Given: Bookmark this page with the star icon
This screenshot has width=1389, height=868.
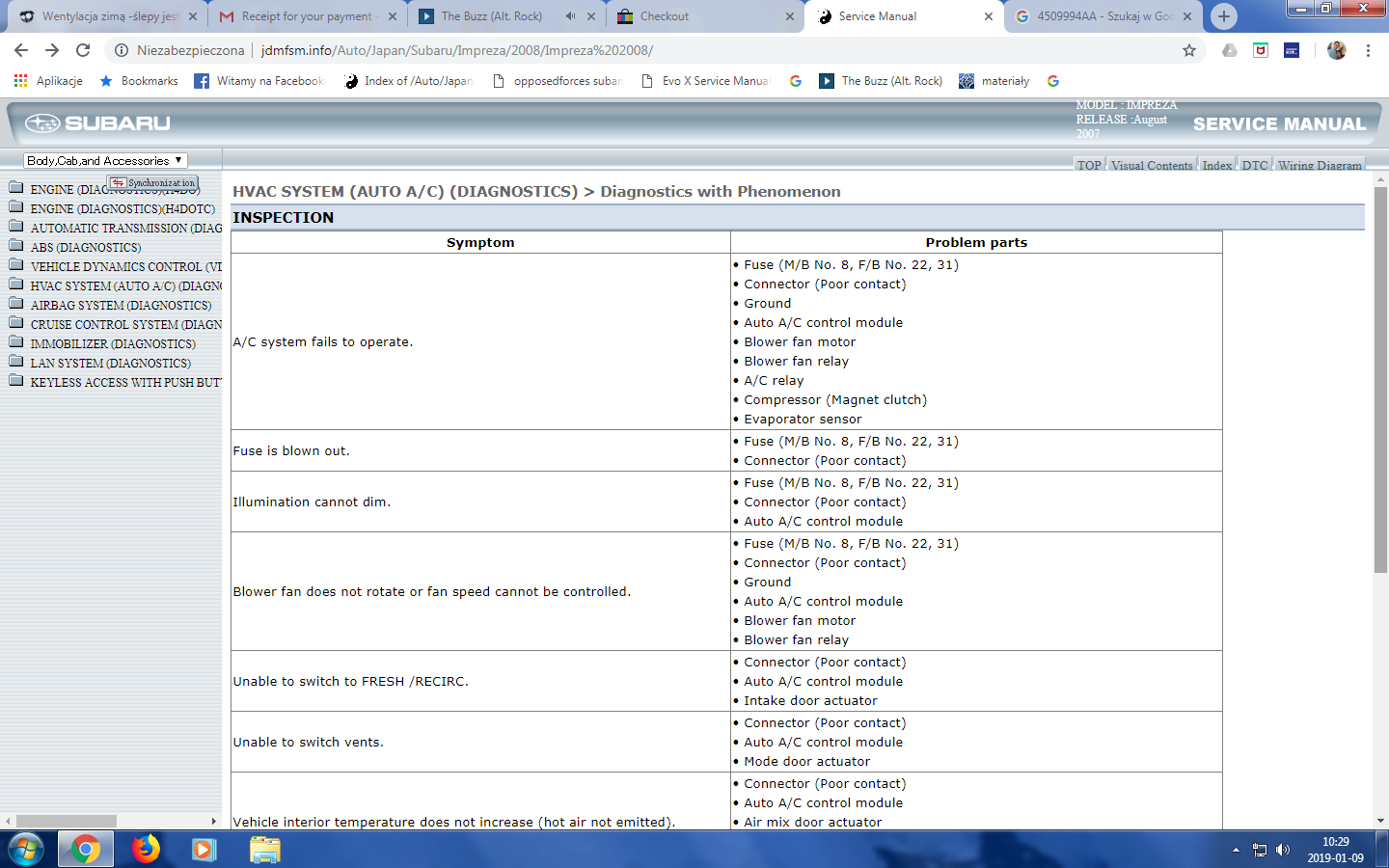Looking at the screenshot, I should click(x=1189, y=50).
